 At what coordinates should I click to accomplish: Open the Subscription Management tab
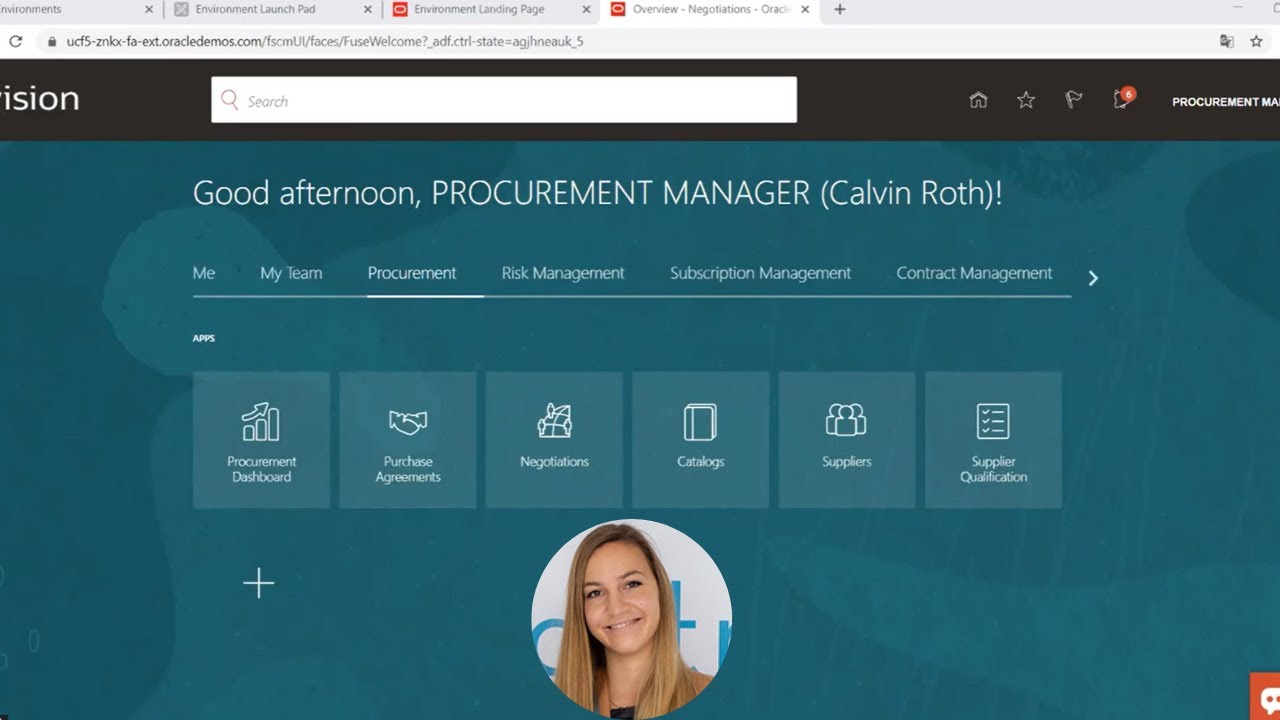coord(760,273)
